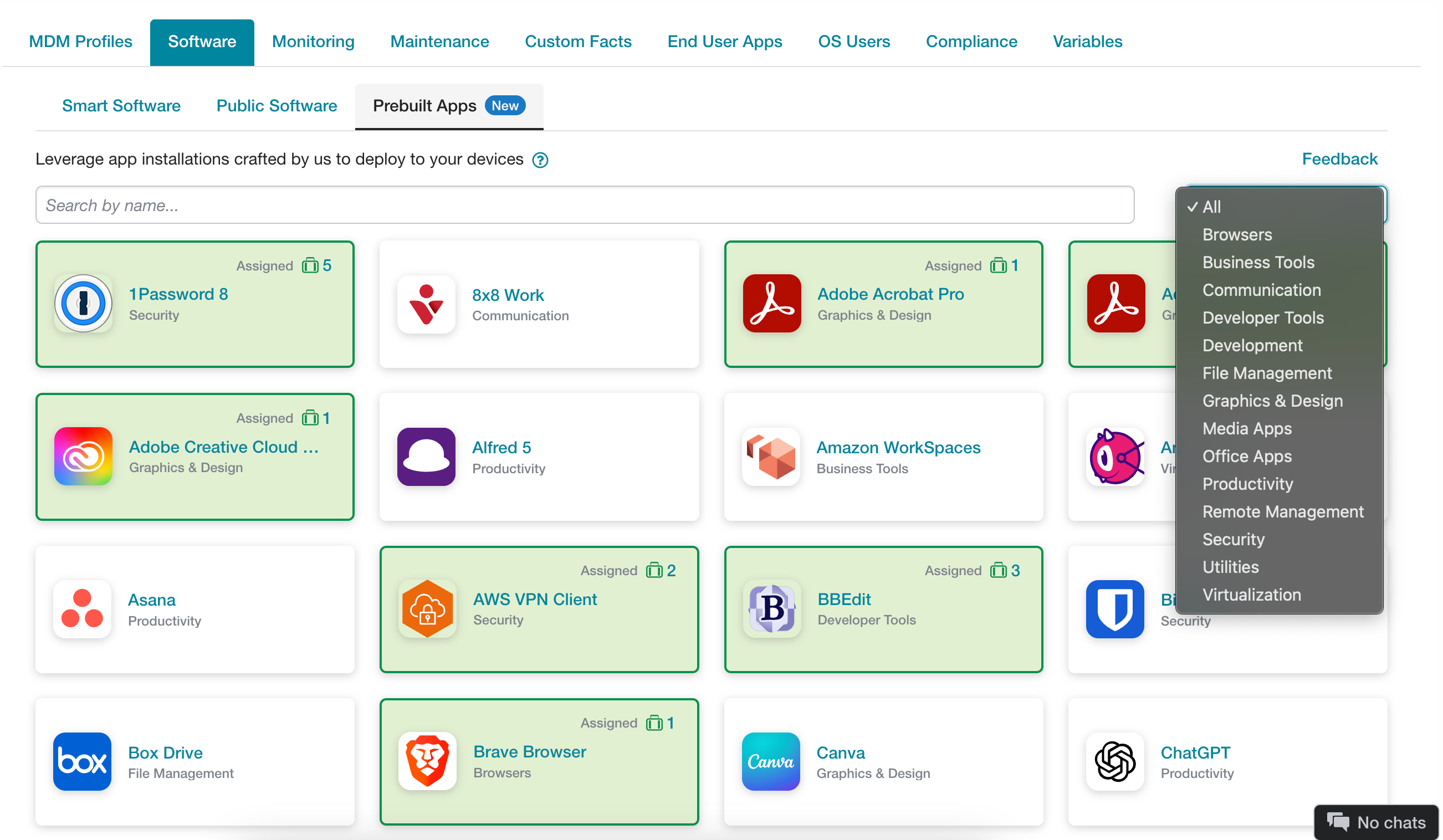
Task: Select the Software tab
Action: point(202,42)
